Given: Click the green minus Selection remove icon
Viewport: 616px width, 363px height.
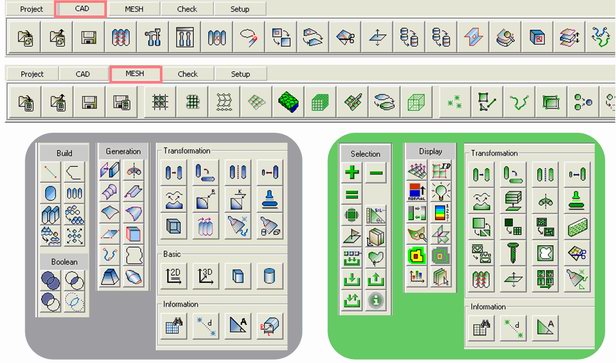Looking at the screenshot, I should (376, 172).
